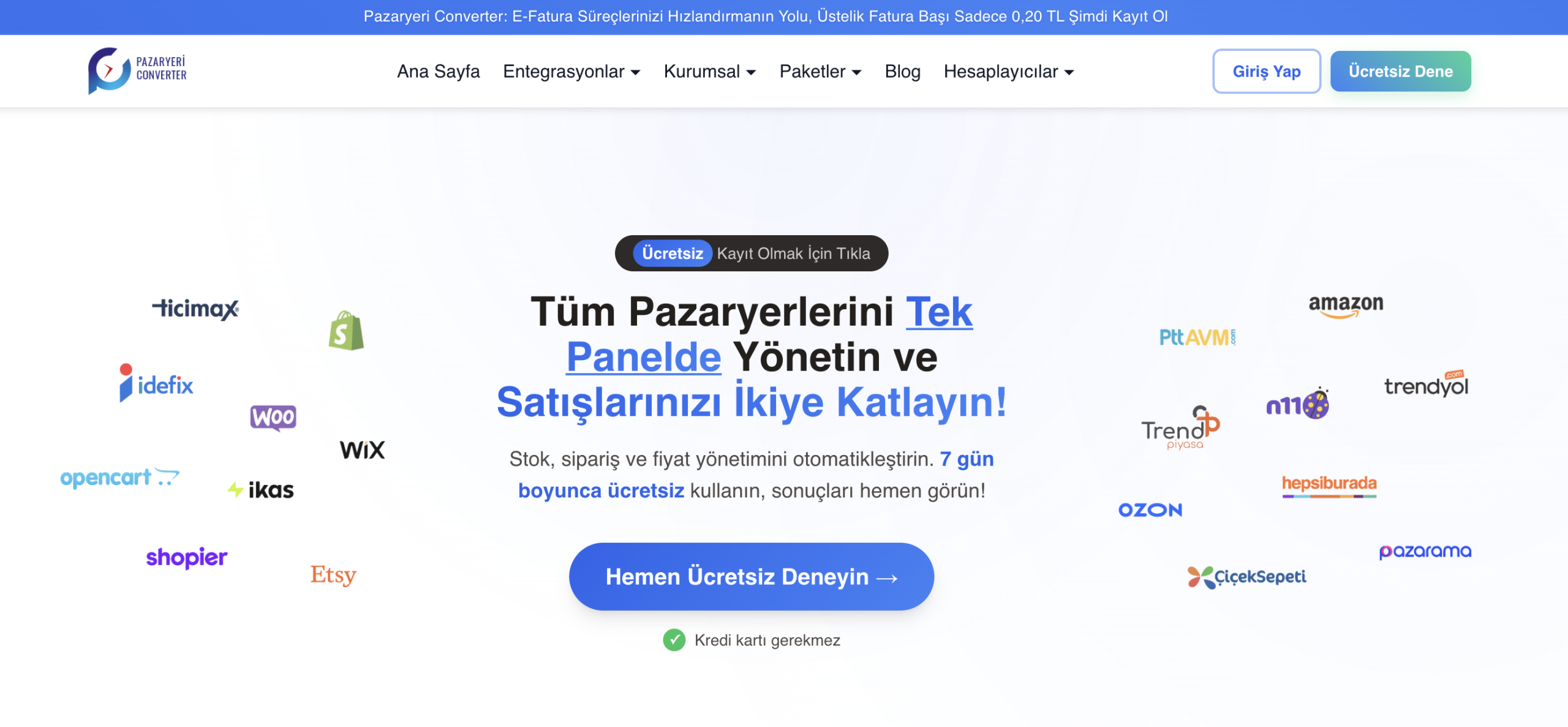Image resolution: width=1568 pixels, height=727 pixels.
Task: Click the hepsiburada logo
Action: pos(1329,486)
